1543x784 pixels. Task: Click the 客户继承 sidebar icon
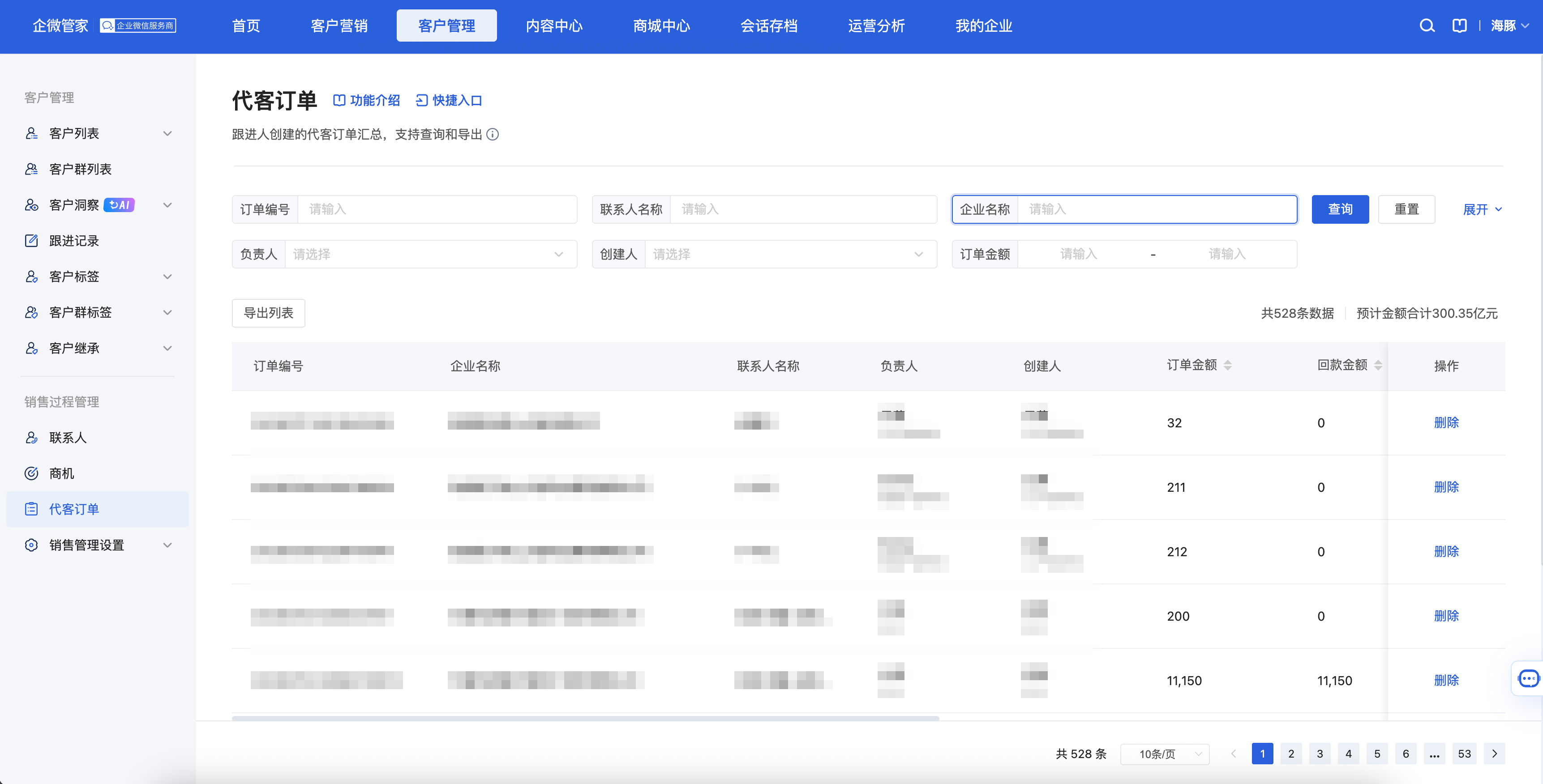click(31, 348)
